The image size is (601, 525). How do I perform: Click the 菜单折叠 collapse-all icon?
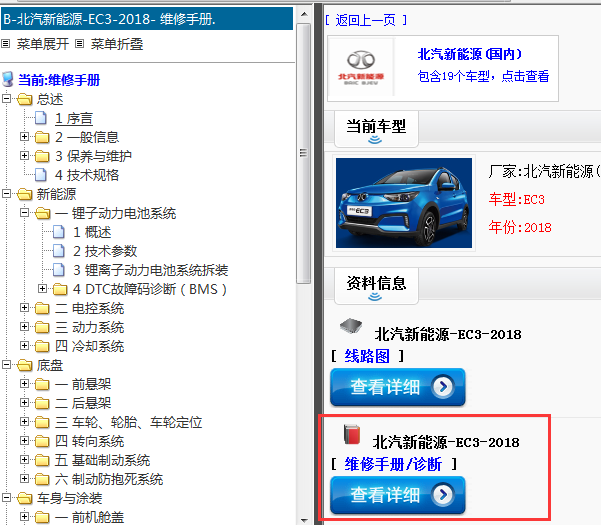tap(79, 44)
